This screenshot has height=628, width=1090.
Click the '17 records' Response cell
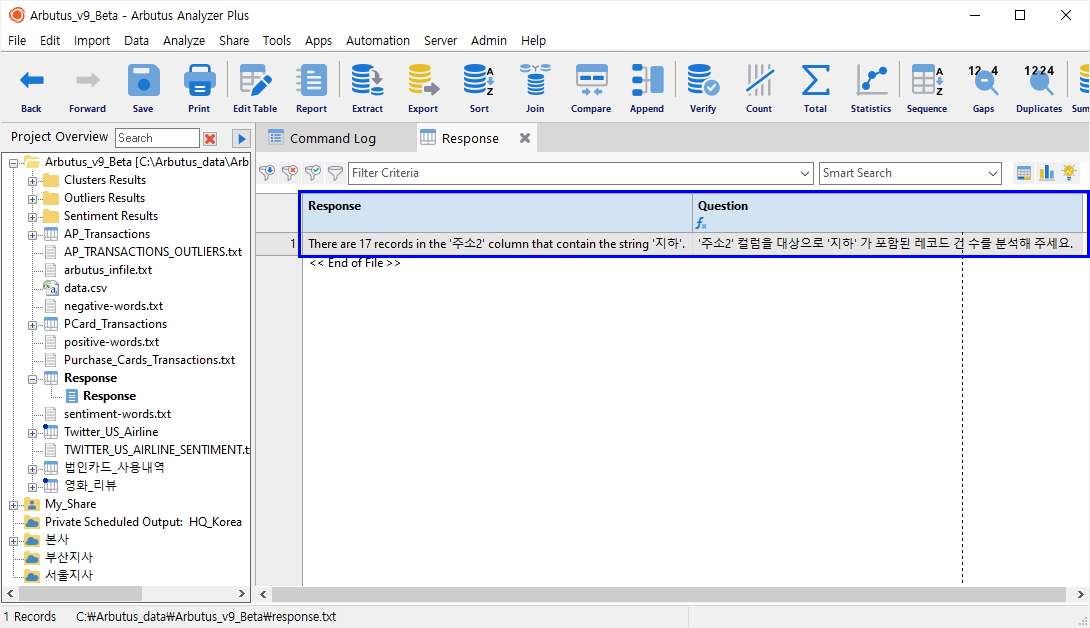coord(497,244)
